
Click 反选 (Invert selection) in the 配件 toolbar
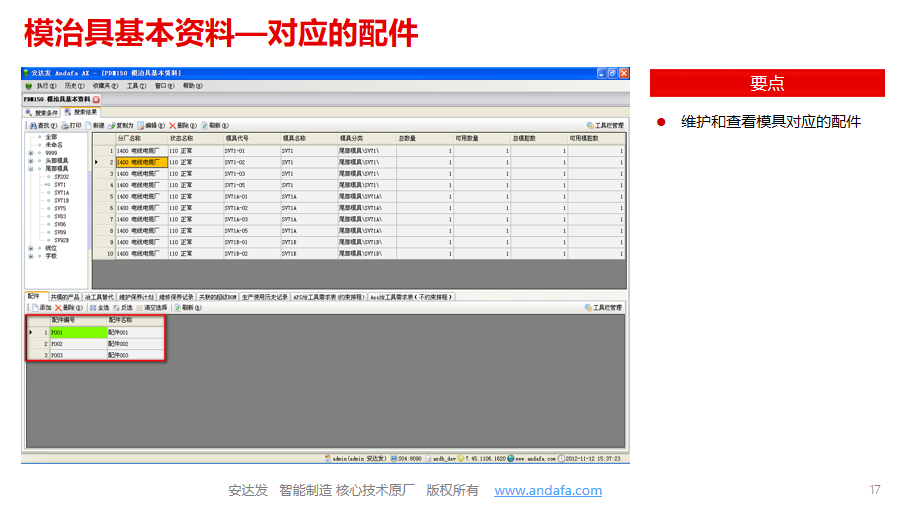[122, 308]
